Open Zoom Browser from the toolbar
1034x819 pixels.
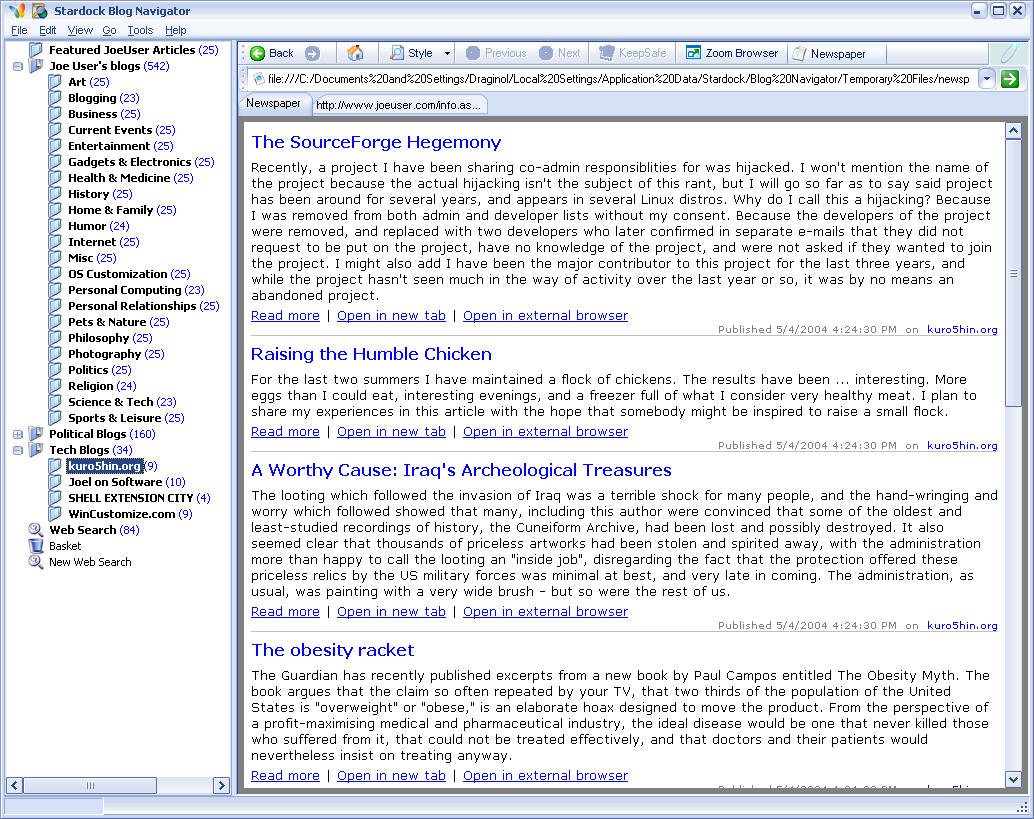click(x=732, y=53)
